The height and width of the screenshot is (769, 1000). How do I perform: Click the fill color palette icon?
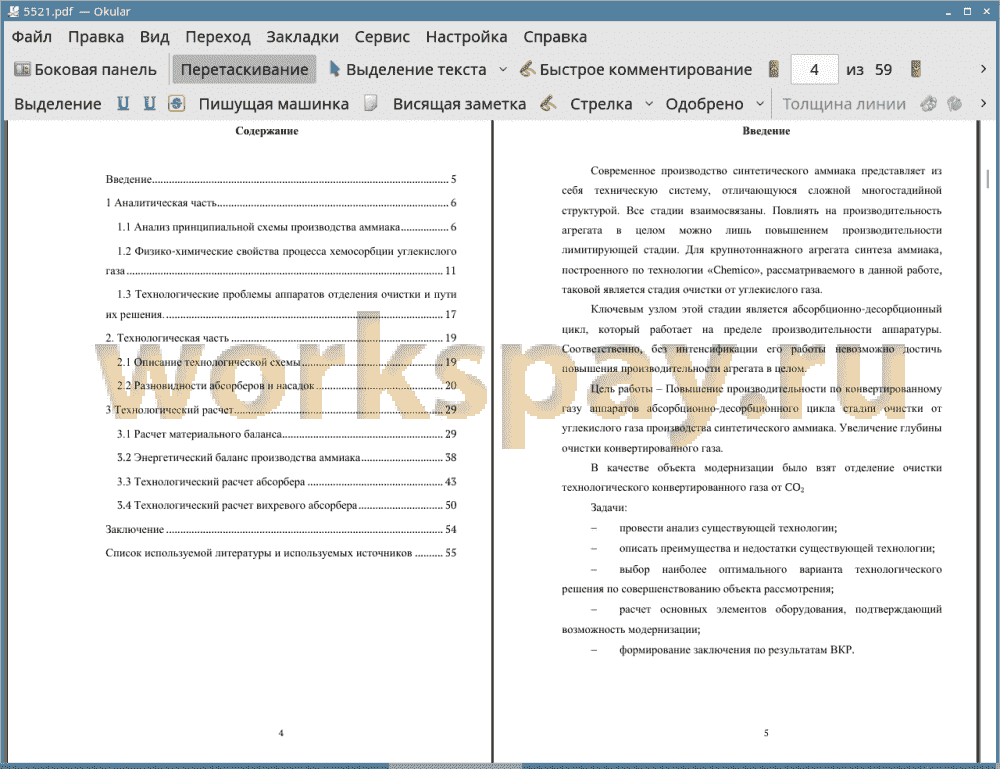pyautogui.click(x=955, y=103)
